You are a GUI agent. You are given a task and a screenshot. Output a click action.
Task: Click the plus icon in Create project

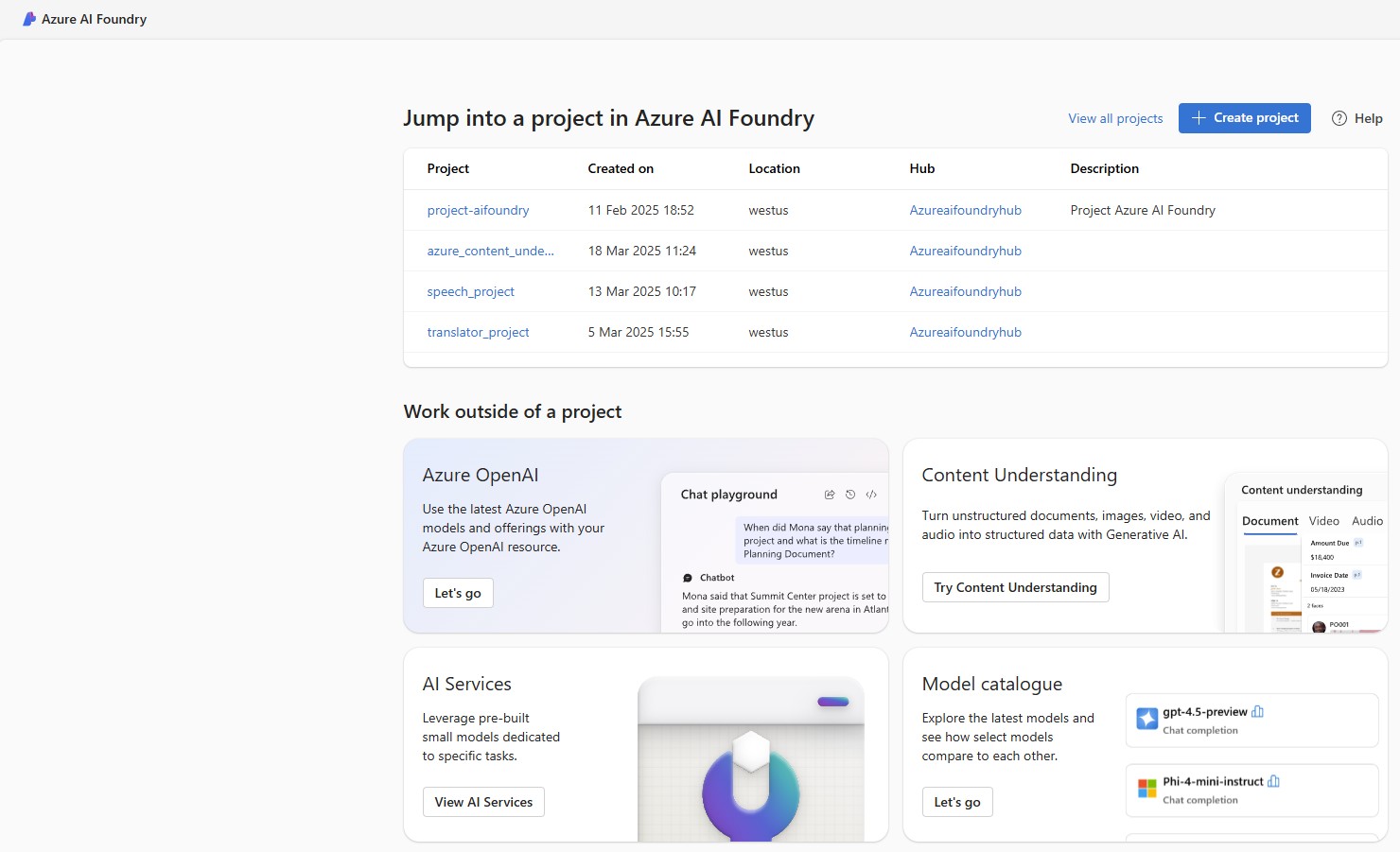coord(1199,117)
